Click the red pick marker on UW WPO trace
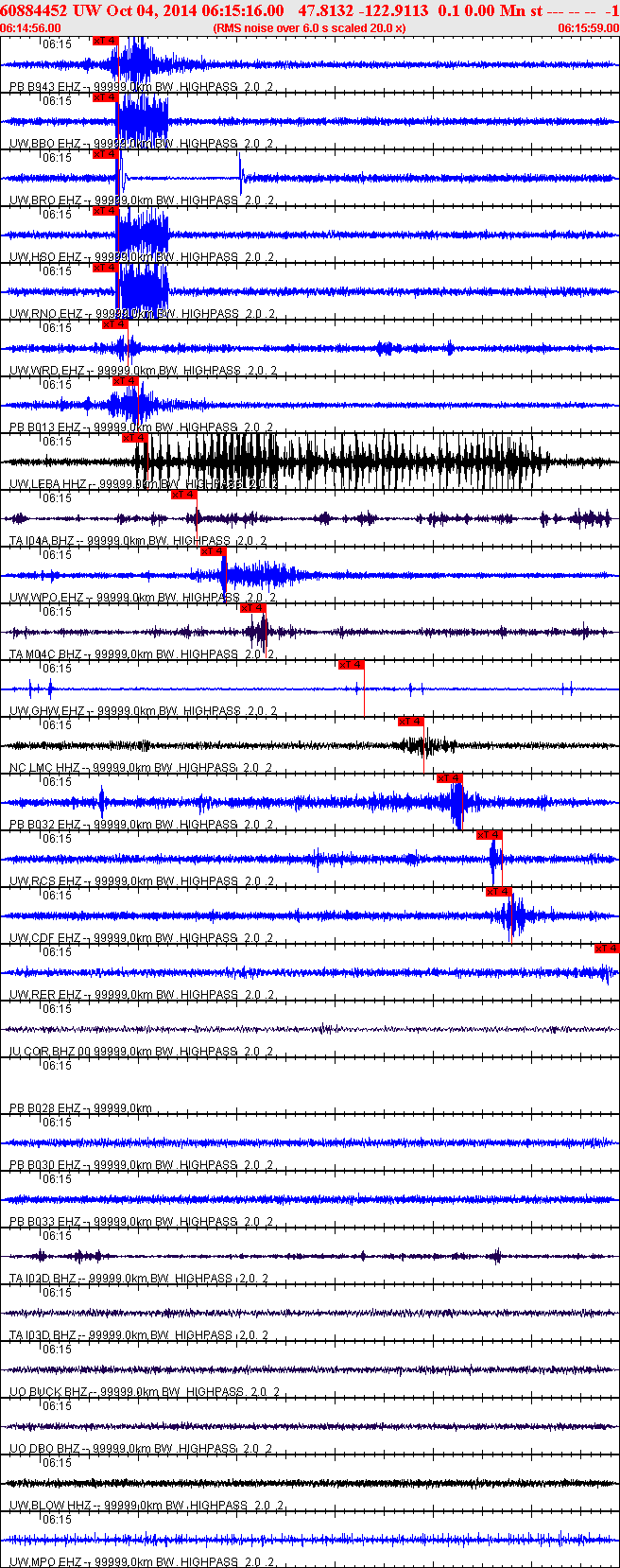 click(x=213, y=551)
